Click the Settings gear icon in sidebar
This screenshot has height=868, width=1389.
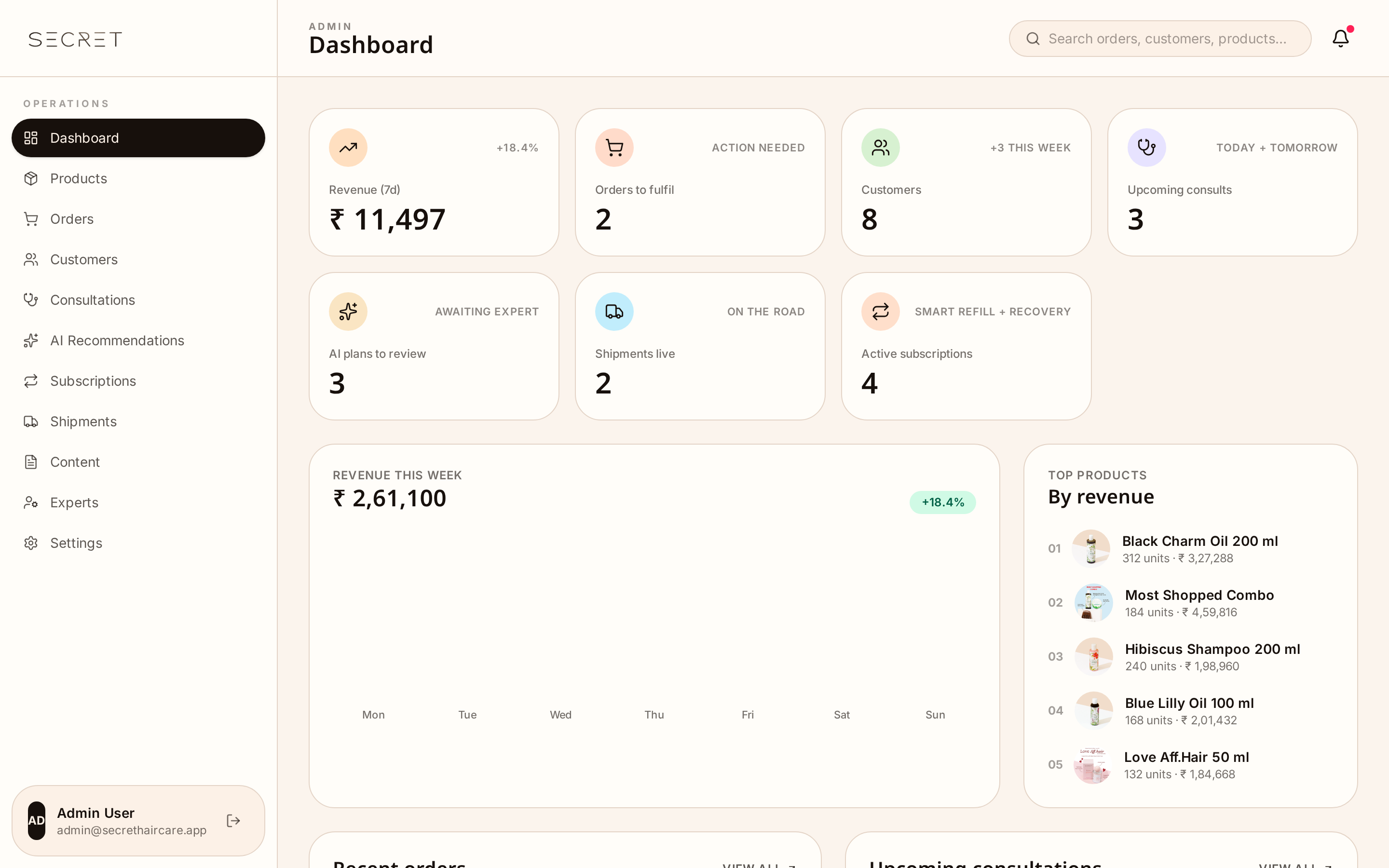(31, 543)
